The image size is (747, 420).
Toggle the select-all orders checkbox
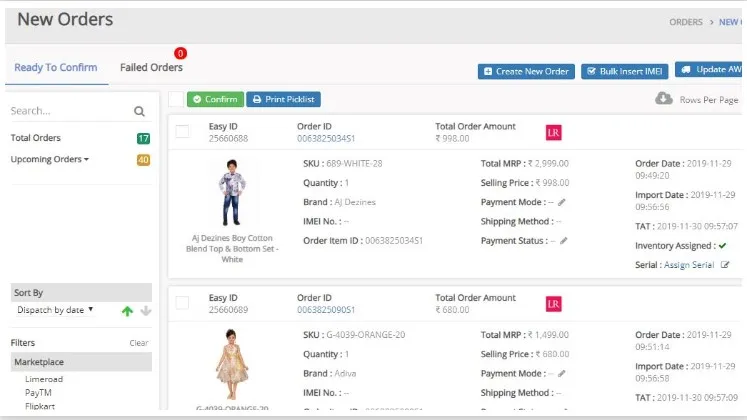tap(176, 99)
